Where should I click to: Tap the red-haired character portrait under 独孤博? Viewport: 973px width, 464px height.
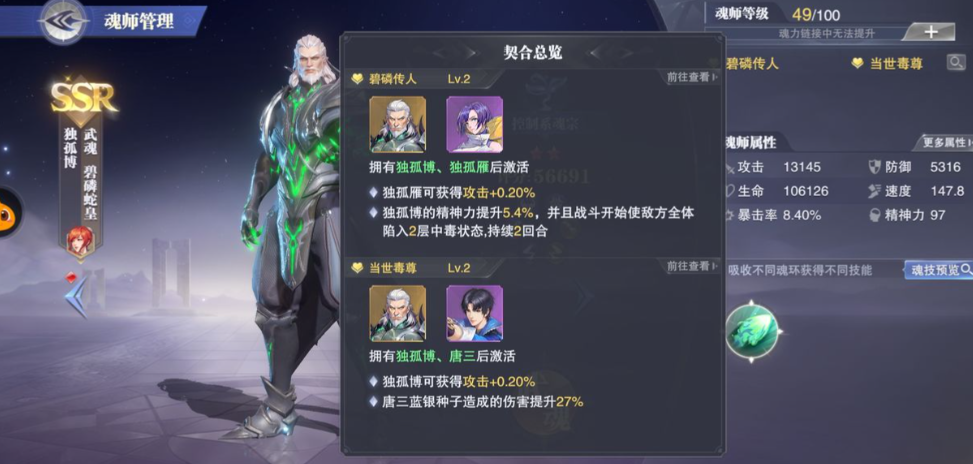click(81, 243)
